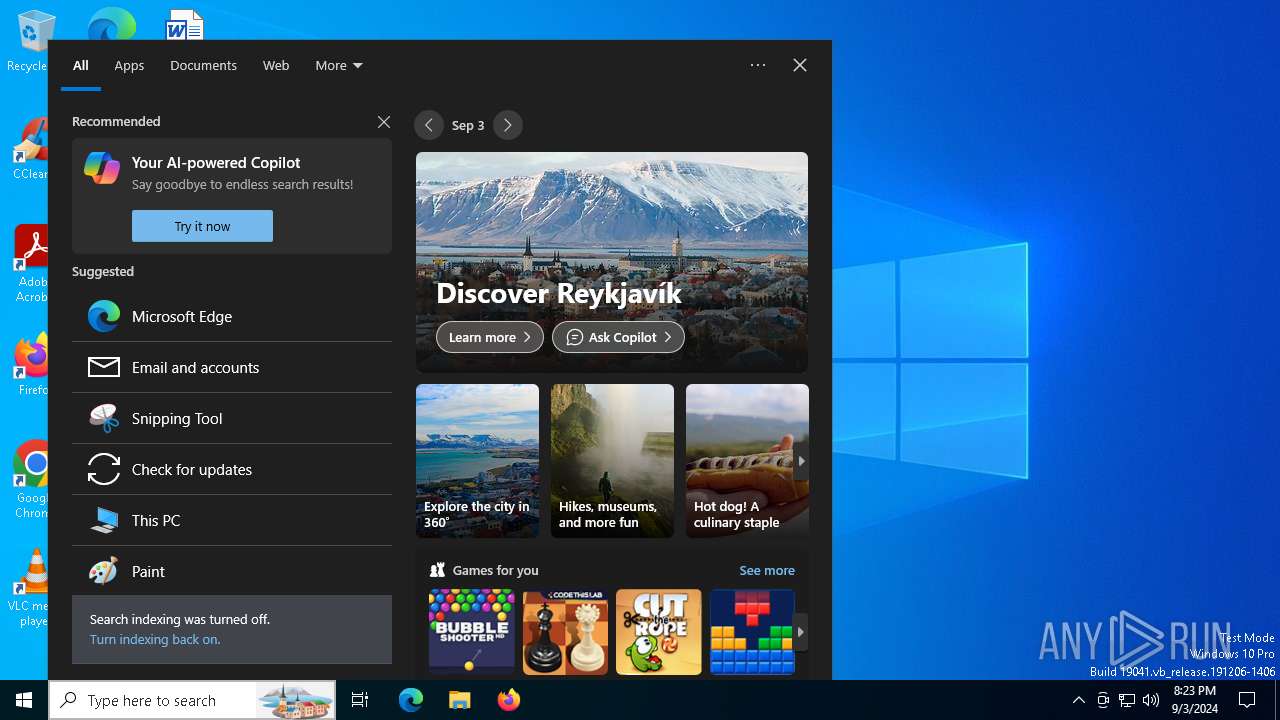
Task: Open Hot dog! A culinary staple card
Action: pos(747,461)
